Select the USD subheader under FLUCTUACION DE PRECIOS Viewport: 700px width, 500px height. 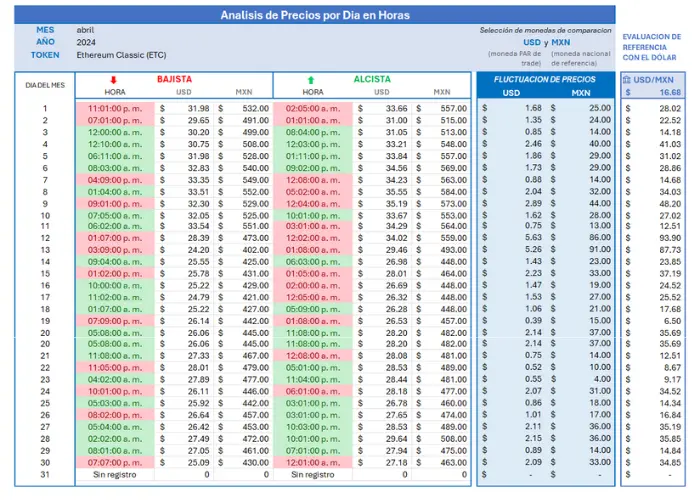[511, 93]
